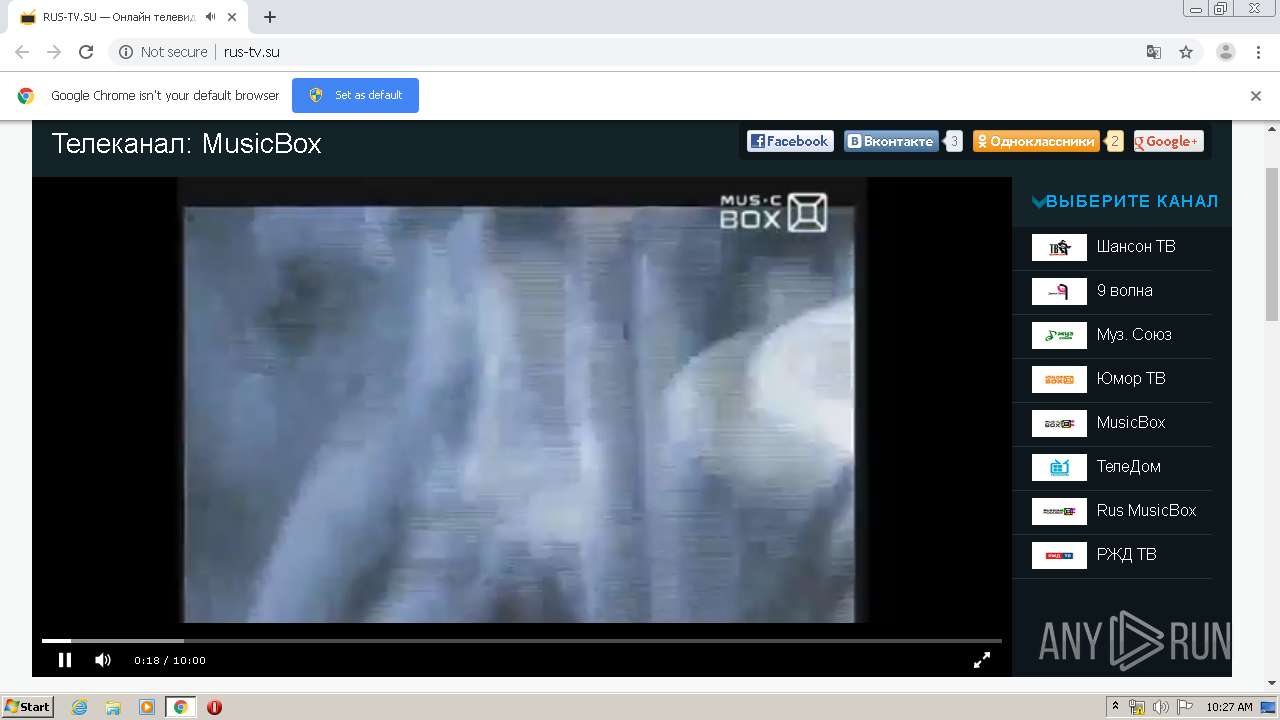Select MusicBox in the channel list
This screenshot has width=1280, height=720.
coord(1131,423)
